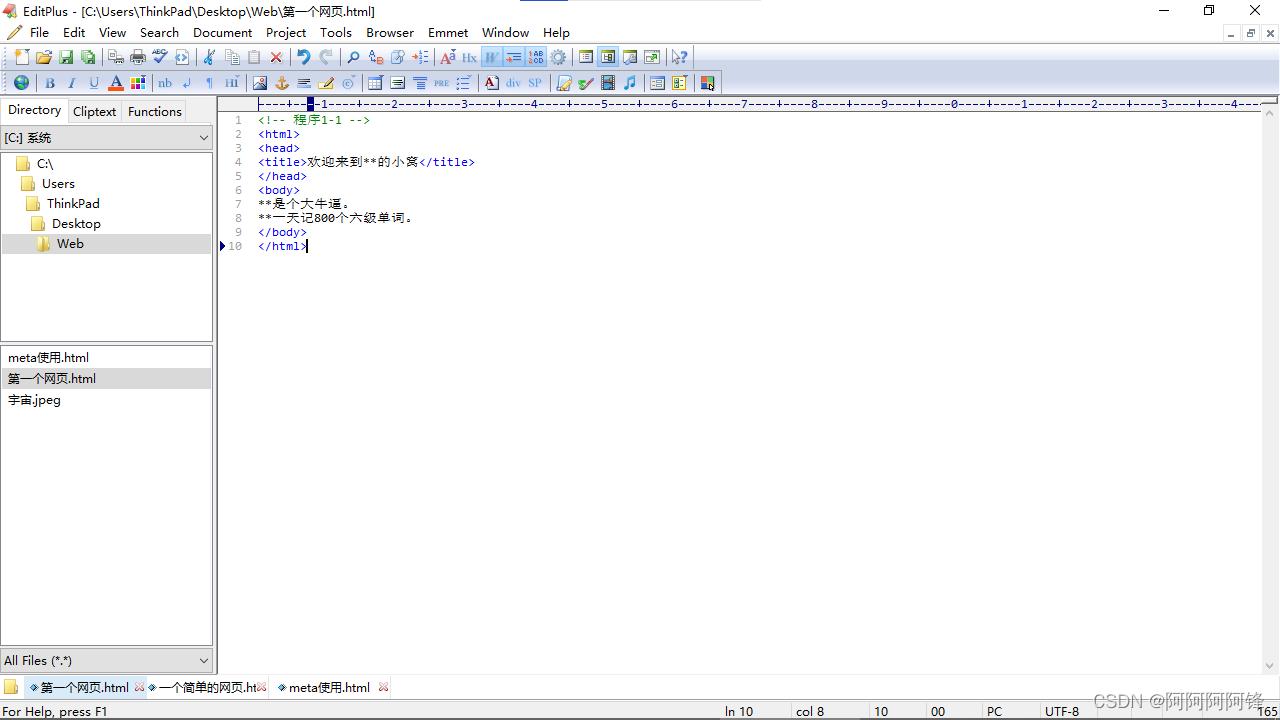Click the anchor link icon
The image size is (1280, 720).
pyautogui.click(x=282, y=83)
